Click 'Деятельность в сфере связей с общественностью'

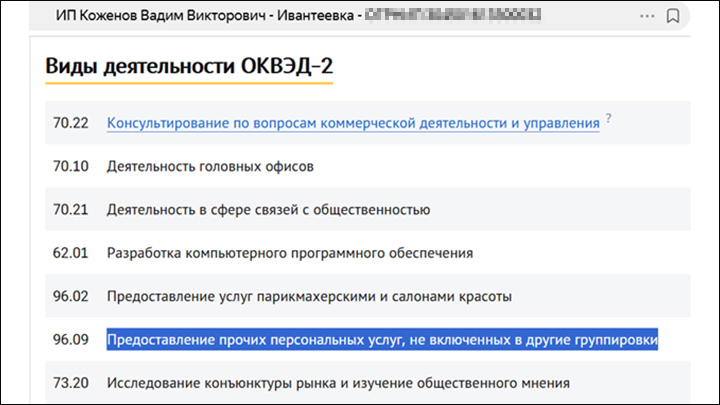tap(268, 209)
